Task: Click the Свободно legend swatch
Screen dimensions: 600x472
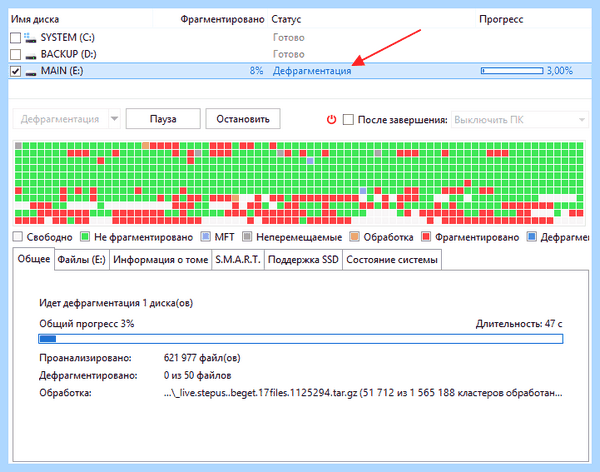Action: click(18, 237)
